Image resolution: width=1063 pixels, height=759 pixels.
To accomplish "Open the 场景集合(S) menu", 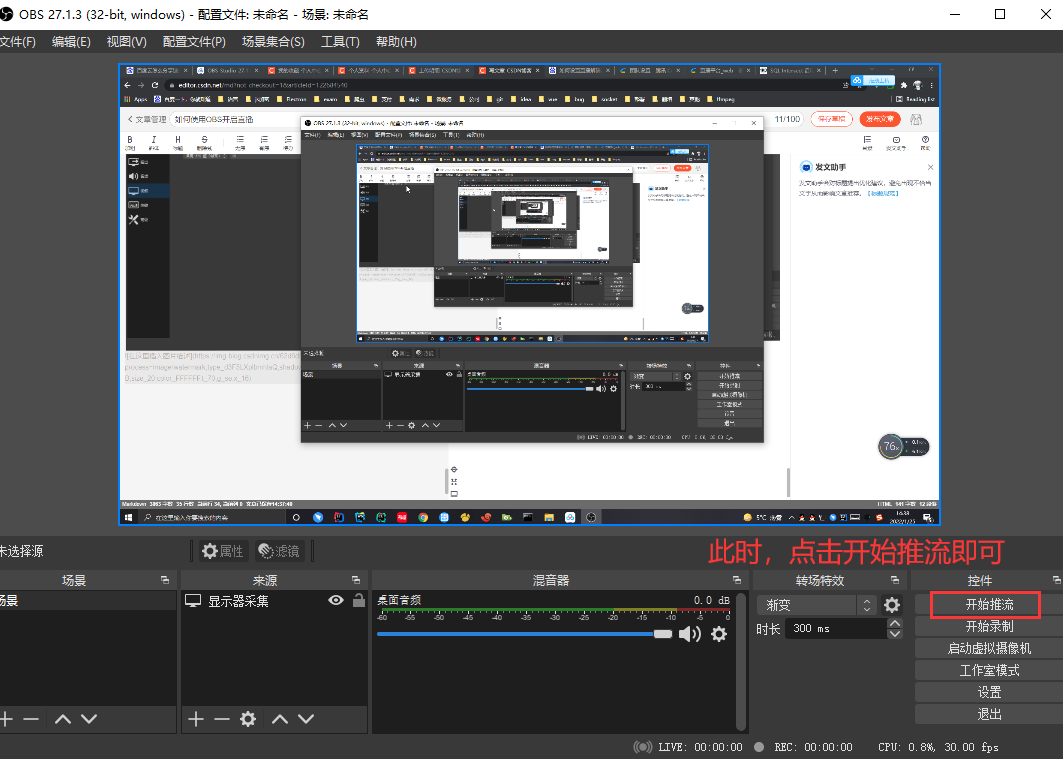I will click(273, 42).
